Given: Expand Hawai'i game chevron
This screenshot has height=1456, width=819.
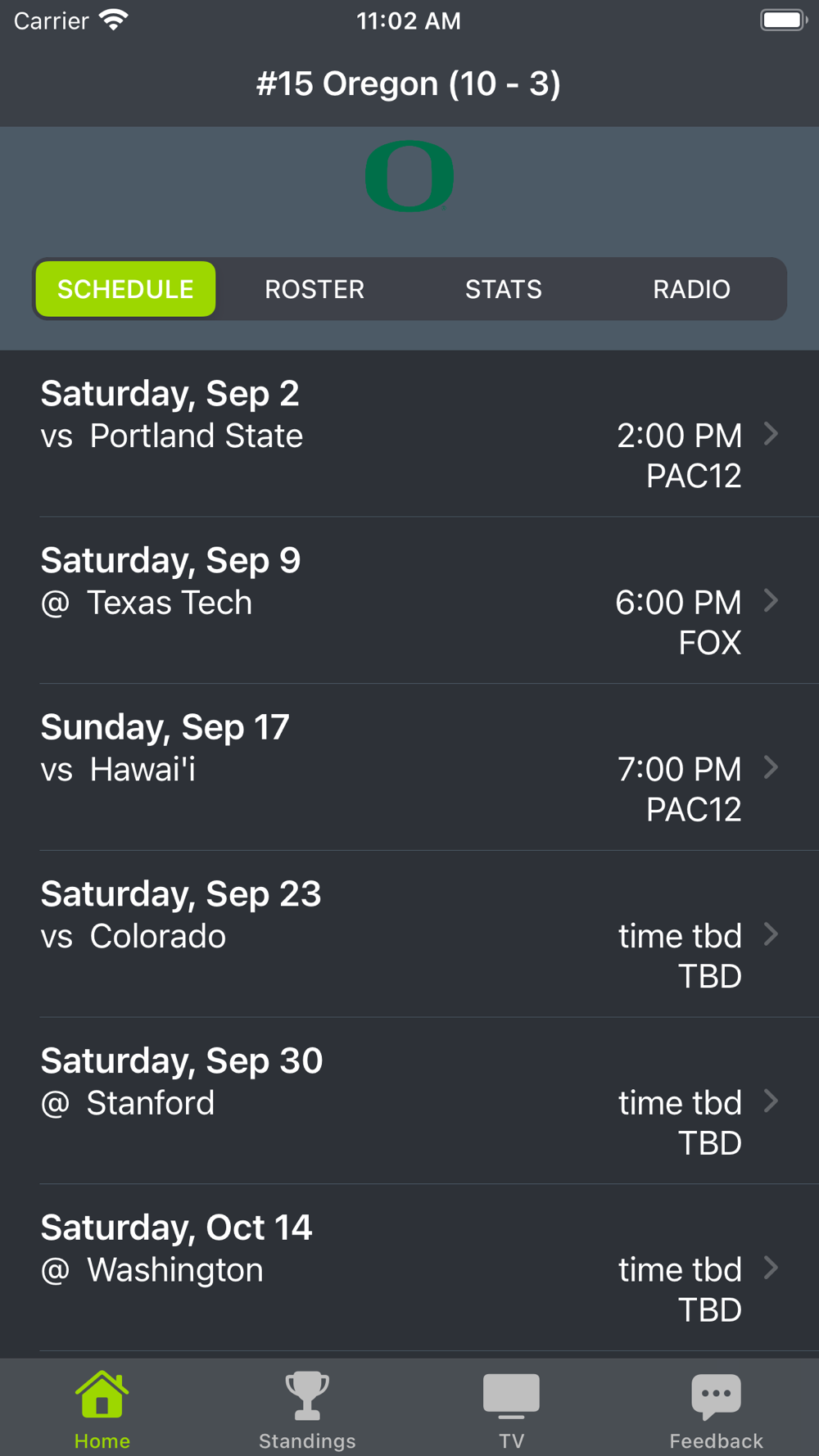Looking at the screenshot, I should [x=771, y=767].
